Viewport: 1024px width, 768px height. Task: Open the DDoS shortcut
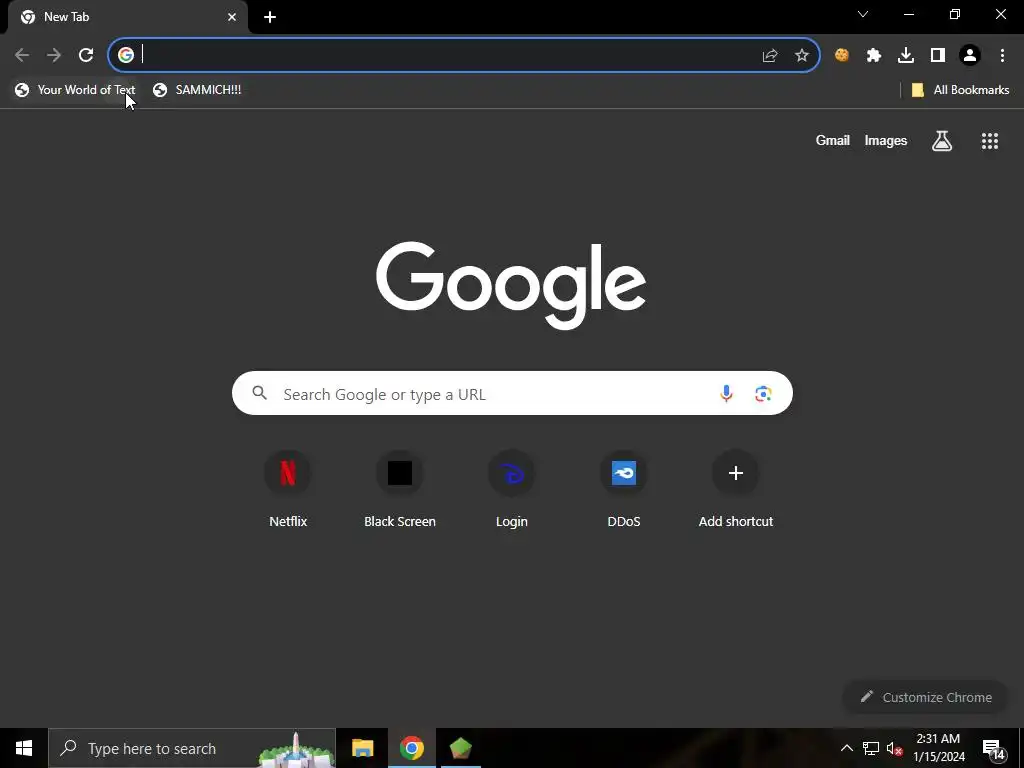(x=624, y=490)
